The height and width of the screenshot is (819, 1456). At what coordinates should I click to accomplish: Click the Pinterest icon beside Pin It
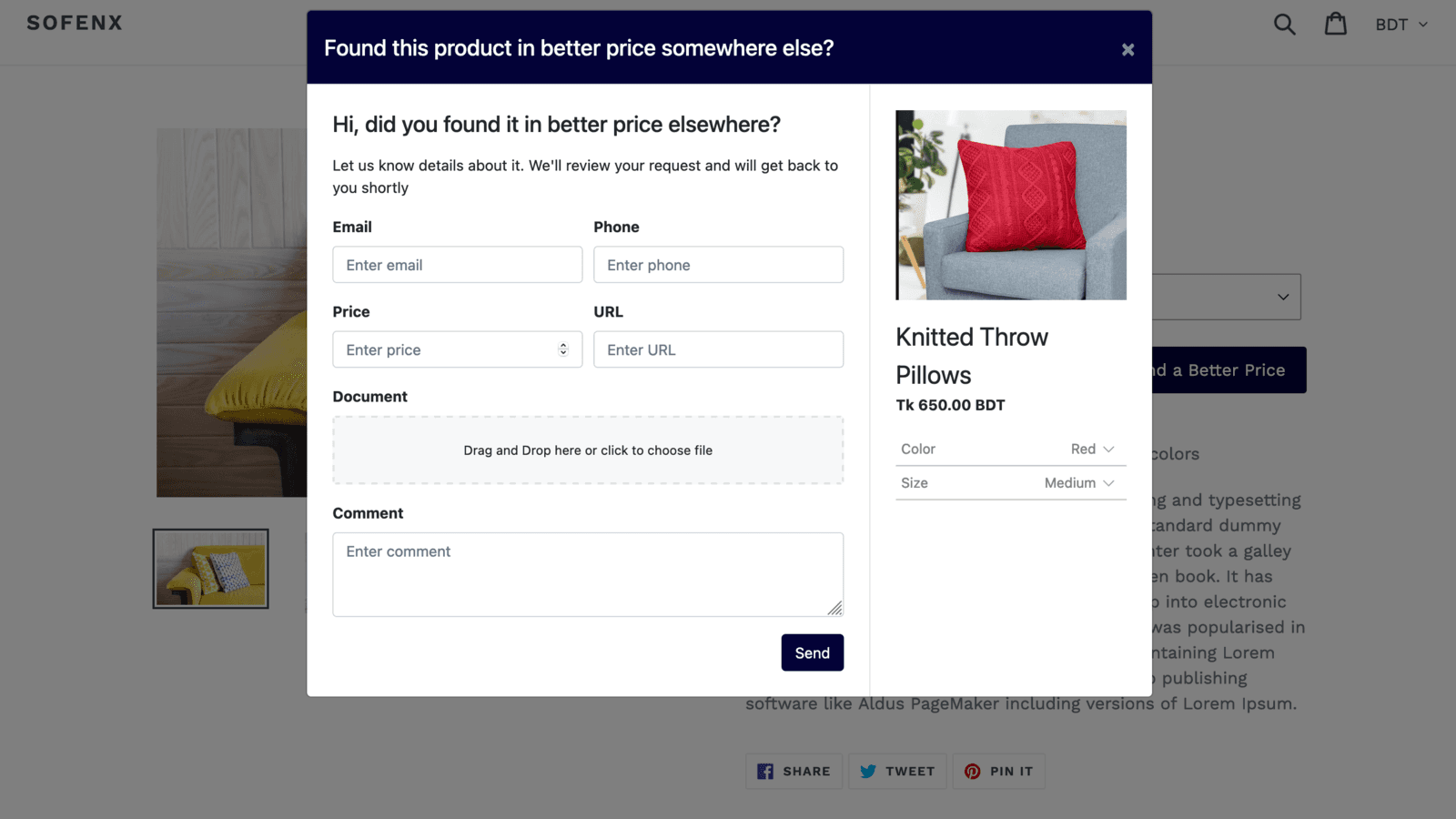pos(971,771)
